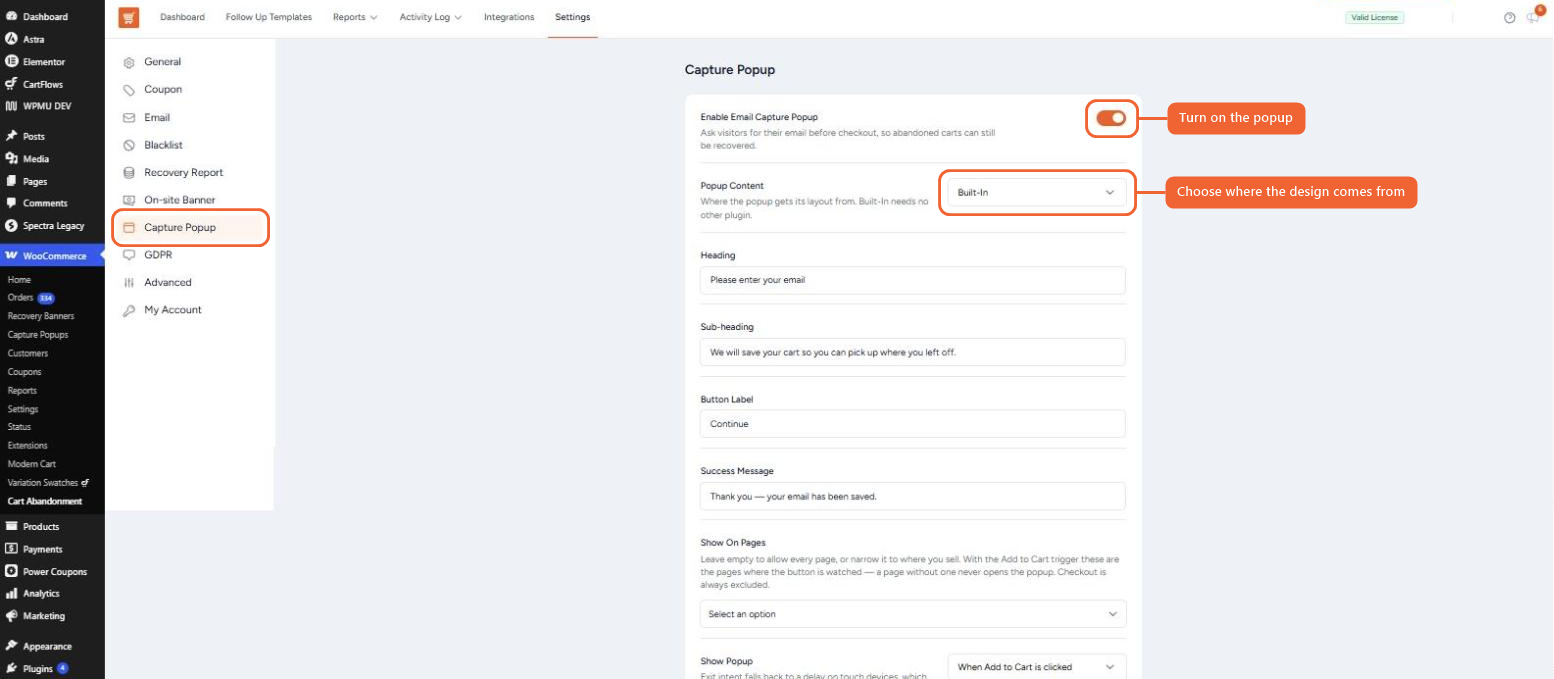Expand the Activity Log menu
Viewport: 1554px width, 679px height.
430,17
